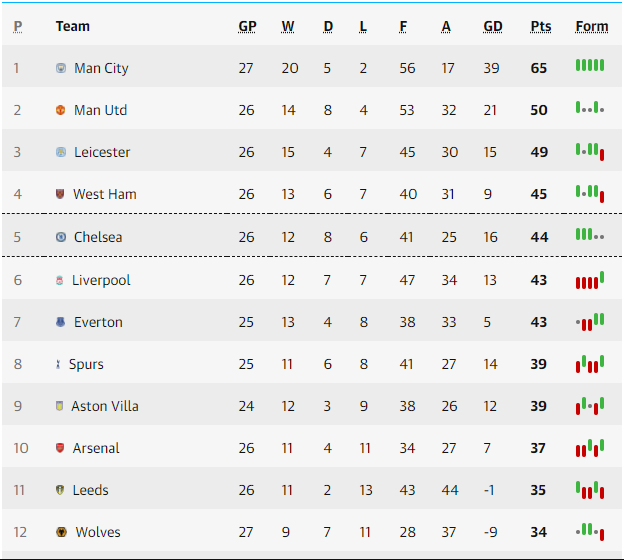Click the Man City club crest

coord(61,68)
